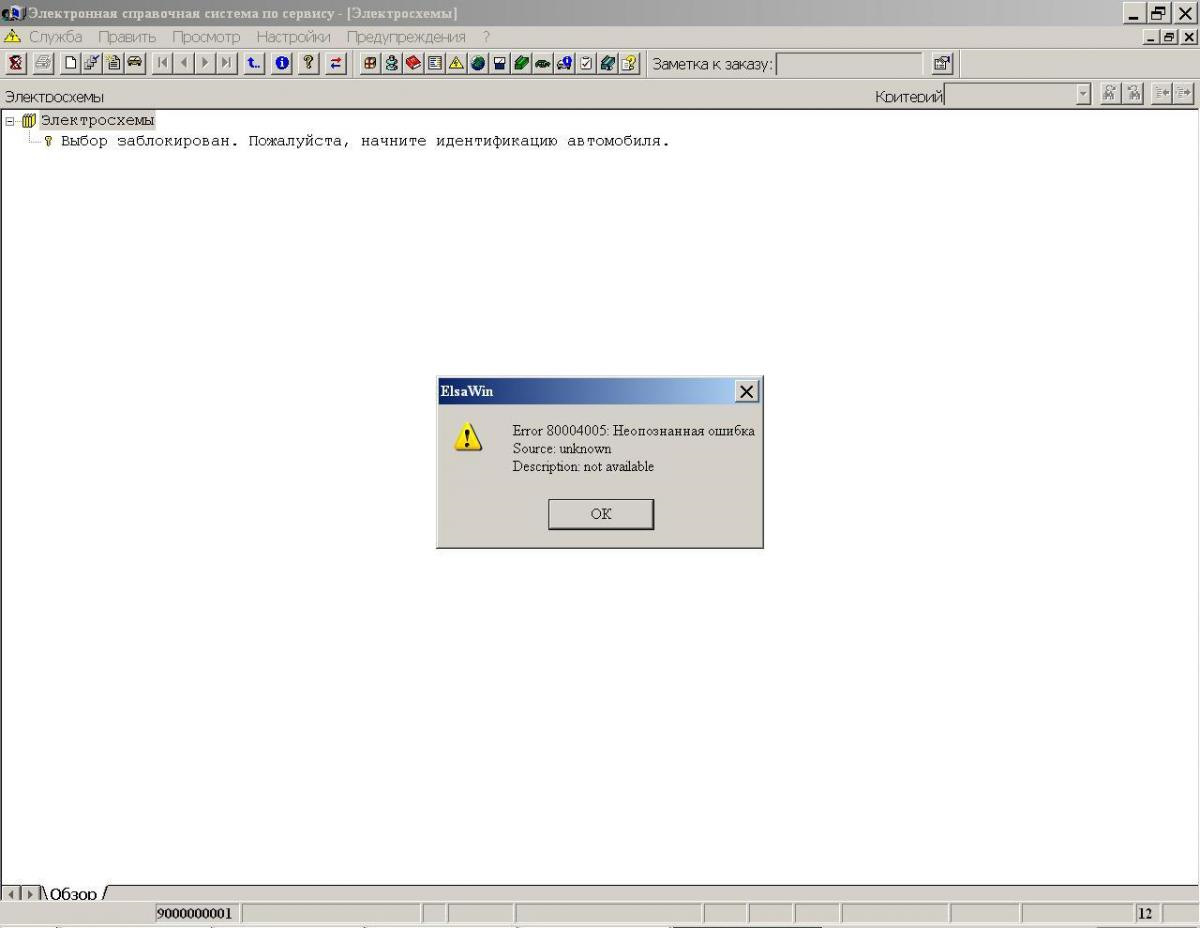Close the ElsaWin error dialog with X
This screenshot has height=928, width=1200.
[x=746, y=392]
